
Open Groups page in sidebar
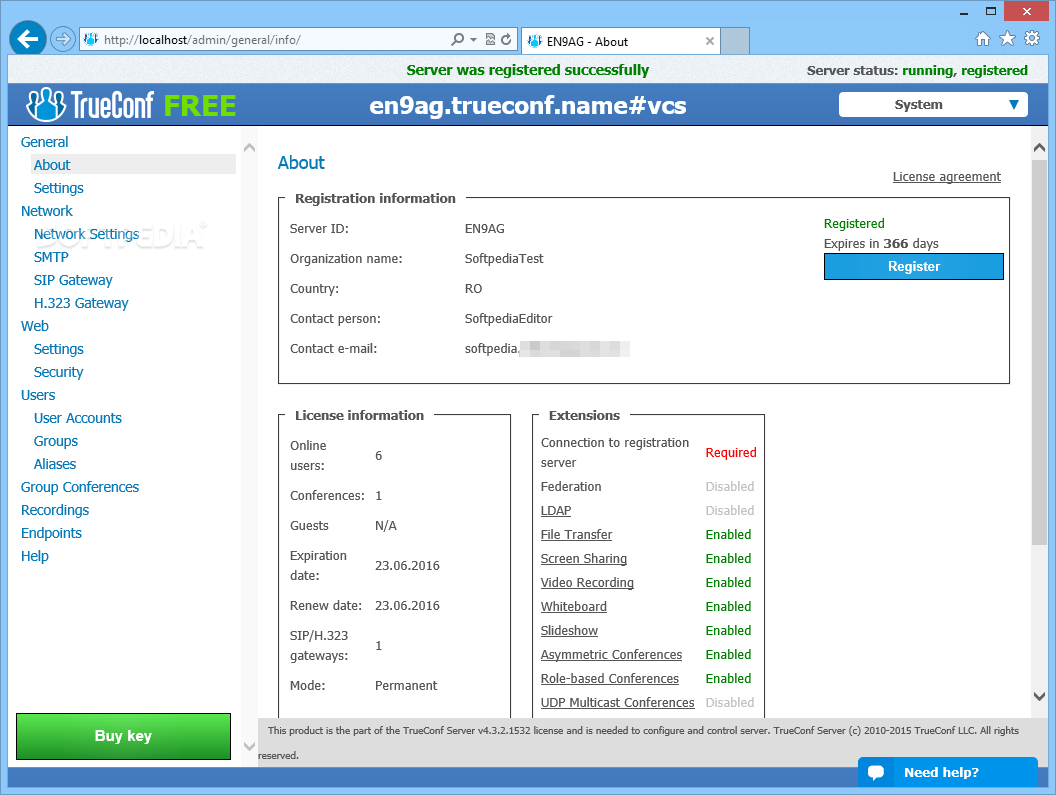[56, 441]
